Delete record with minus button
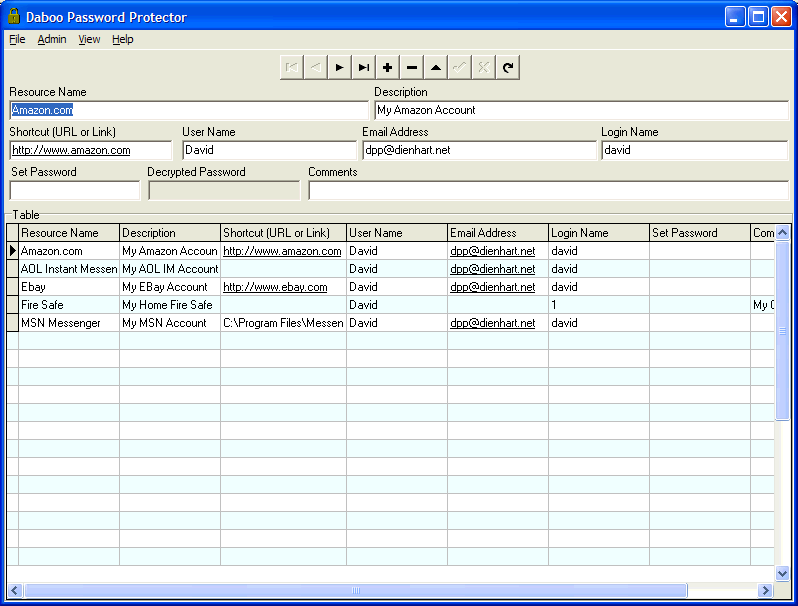Viewport: 798px width, 606px height. pos(412,67)
